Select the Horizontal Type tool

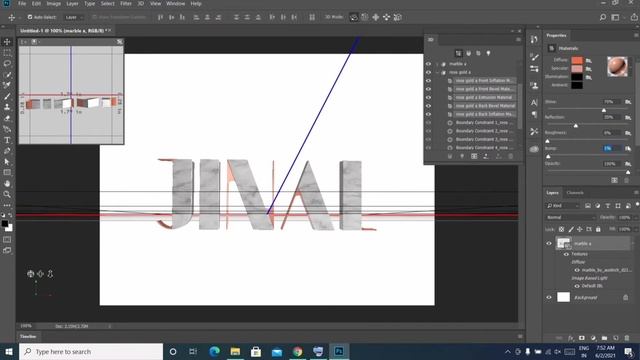point(7,140)
